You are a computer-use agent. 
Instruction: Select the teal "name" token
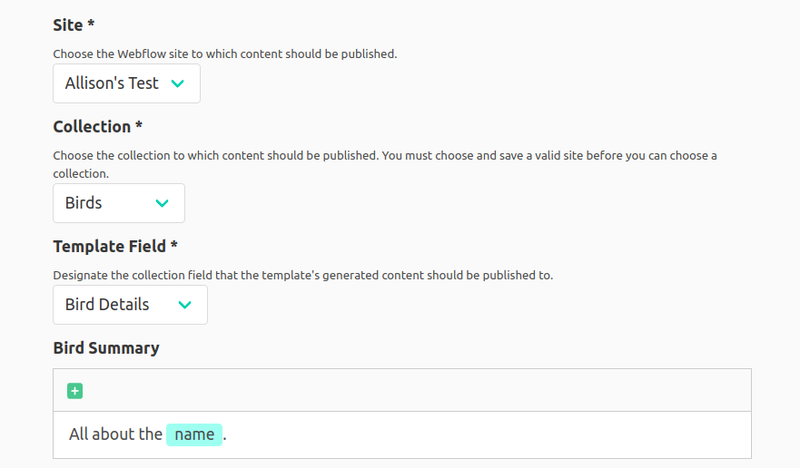[194, 434]
